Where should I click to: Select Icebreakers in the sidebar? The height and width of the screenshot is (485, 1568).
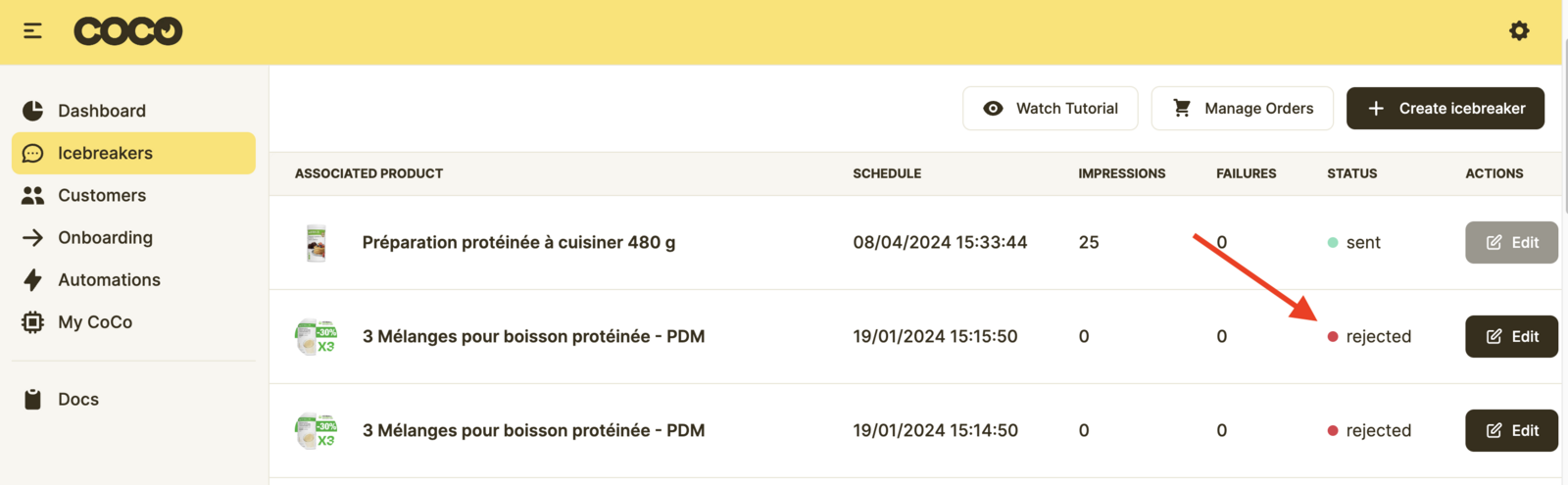click(x=105, y=153)
